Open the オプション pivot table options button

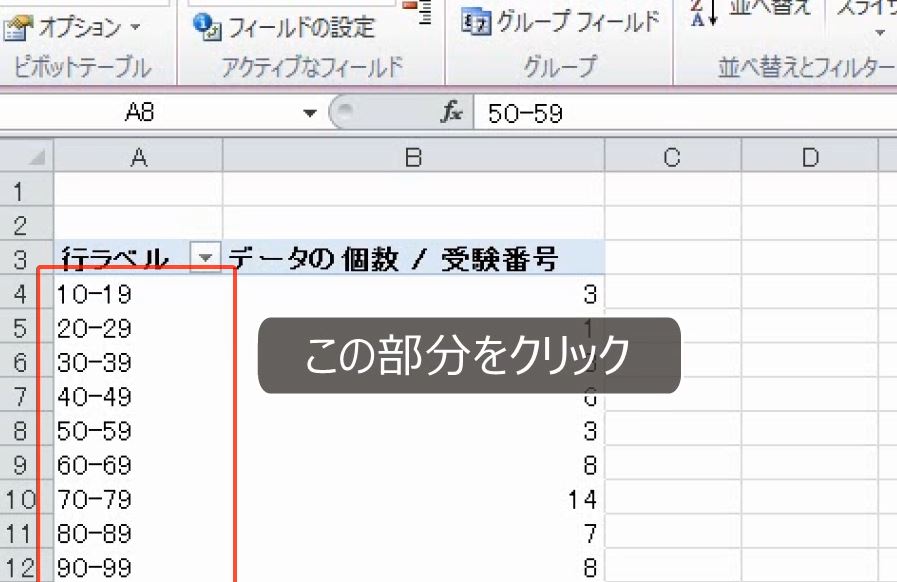72,27
